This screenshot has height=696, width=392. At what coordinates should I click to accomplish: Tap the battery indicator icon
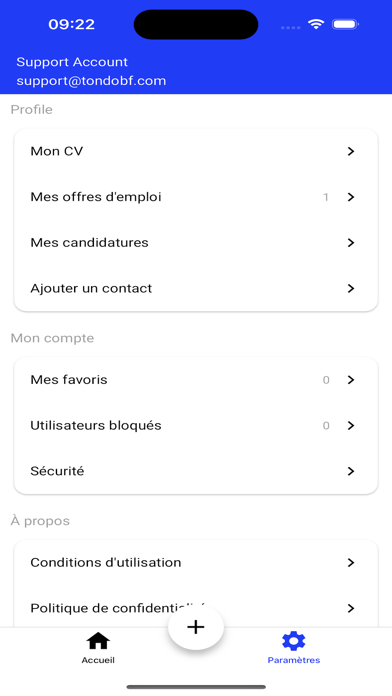tap(345, 24)
